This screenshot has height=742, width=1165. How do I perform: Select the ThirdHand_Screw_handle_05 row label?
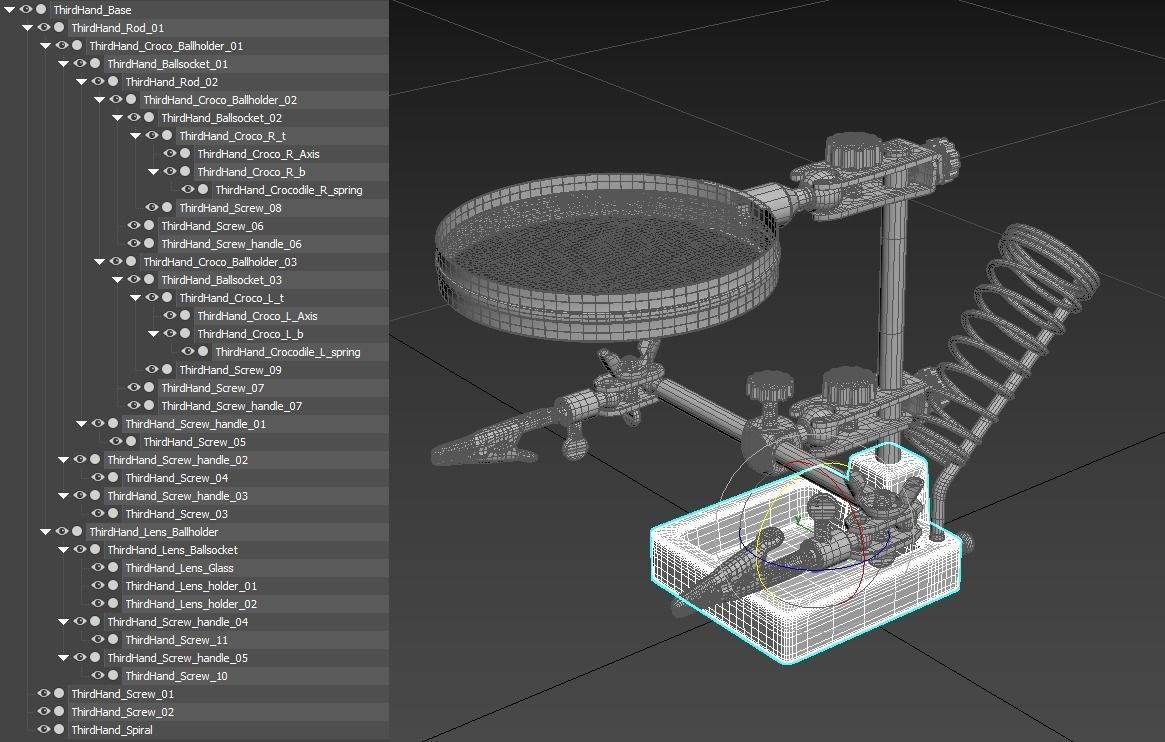click(178, 658)
